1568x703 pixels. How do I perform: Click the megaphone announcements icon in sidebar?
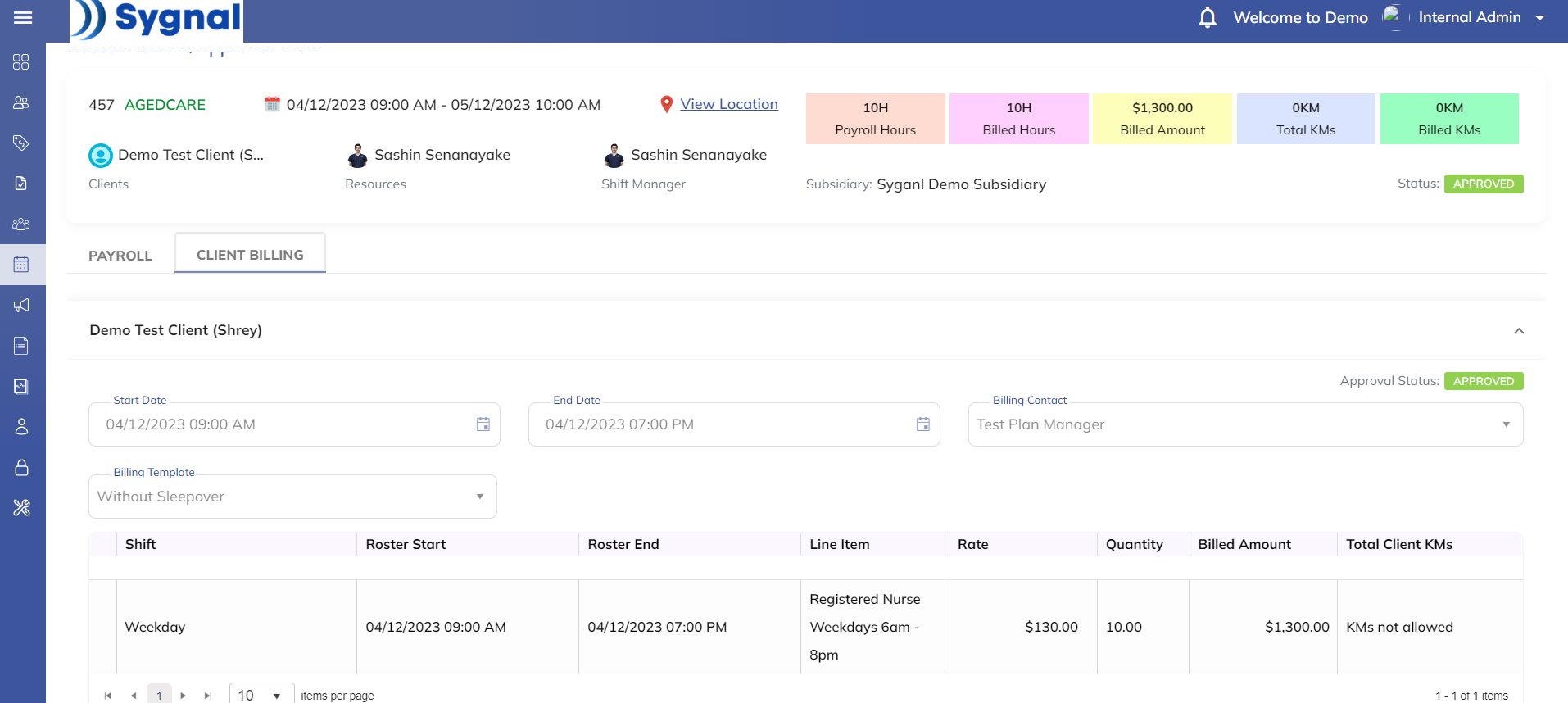(x=21, y=306)
